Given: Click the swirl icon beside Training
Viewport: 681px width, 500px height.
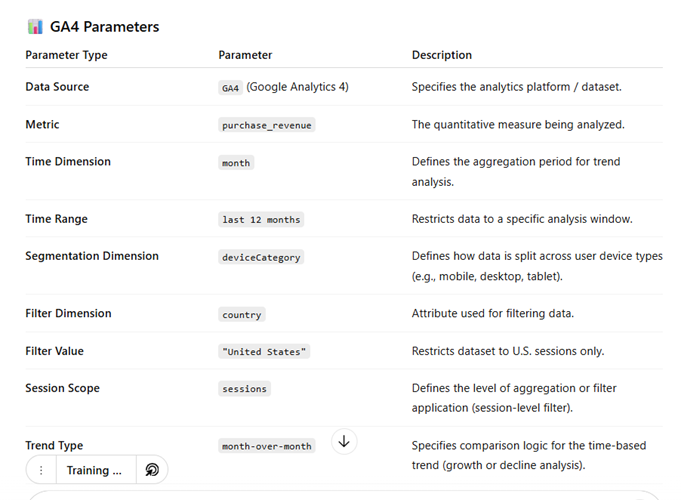Looking at the screenshot, I should pyautogui.click(x=152, y=470).
